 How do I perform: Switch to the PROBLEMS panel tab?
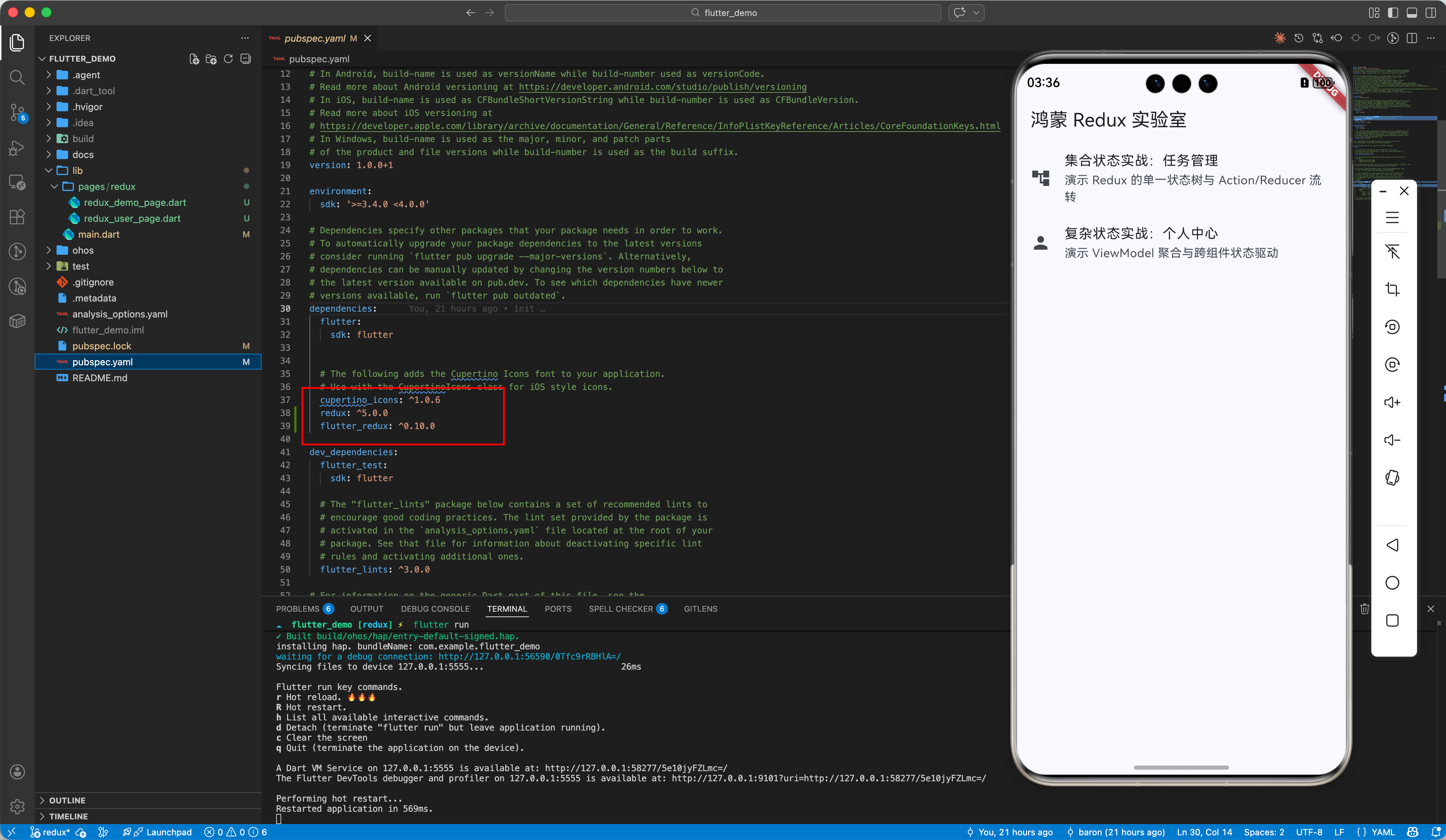point(297,609)
